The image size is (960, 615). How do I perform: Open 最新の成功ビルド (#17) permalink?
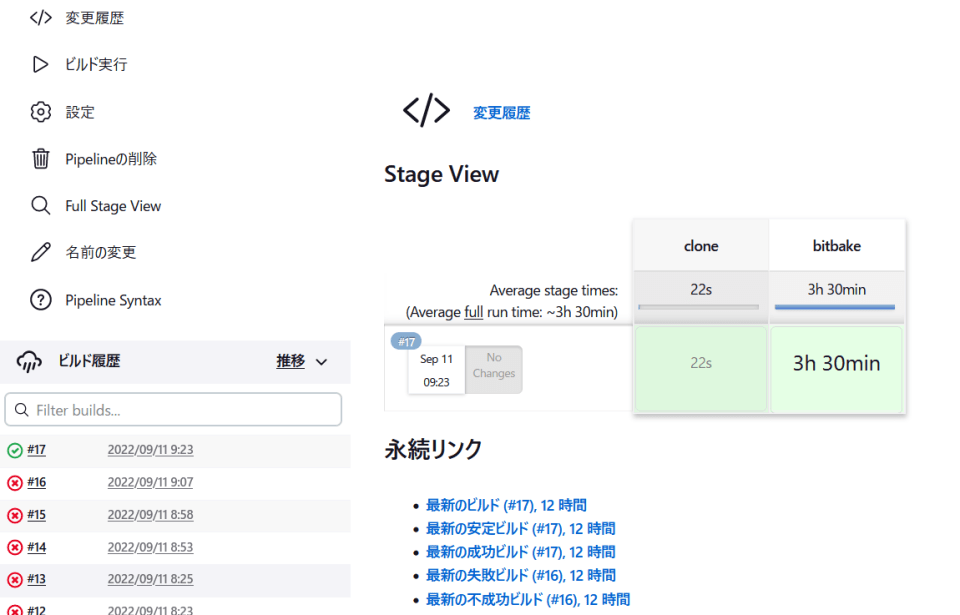coord(520,552)
